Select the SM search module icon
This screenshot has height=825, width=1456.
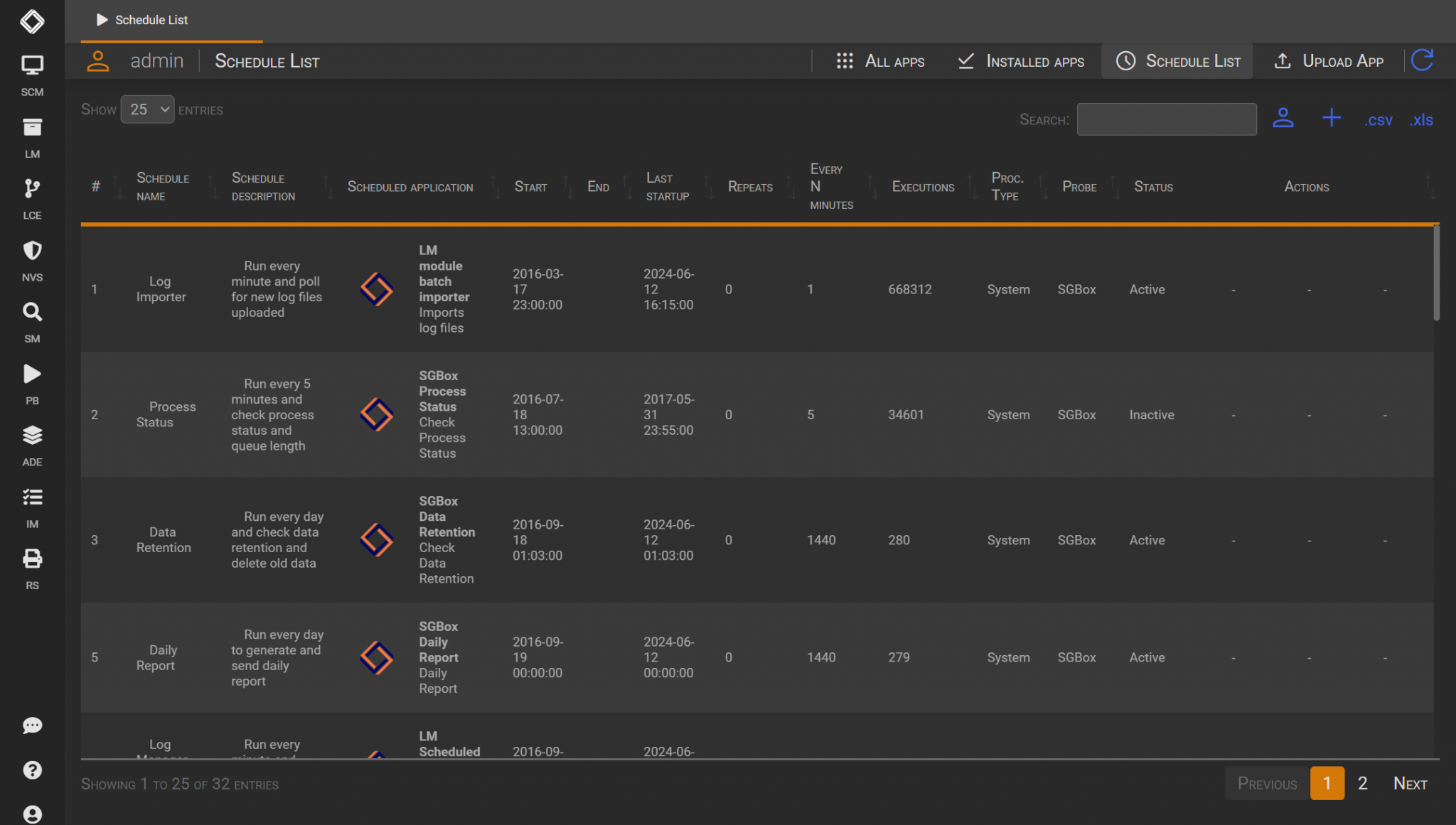coord(32,313)
